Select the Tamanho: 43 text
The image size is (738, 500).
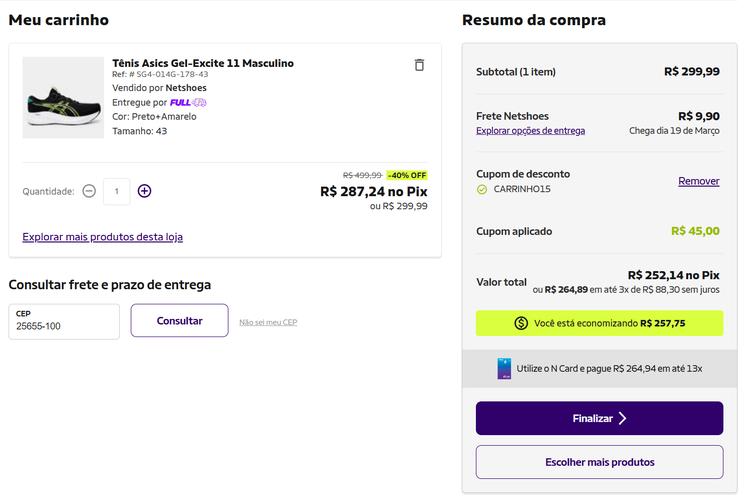(x=139, y=131)
